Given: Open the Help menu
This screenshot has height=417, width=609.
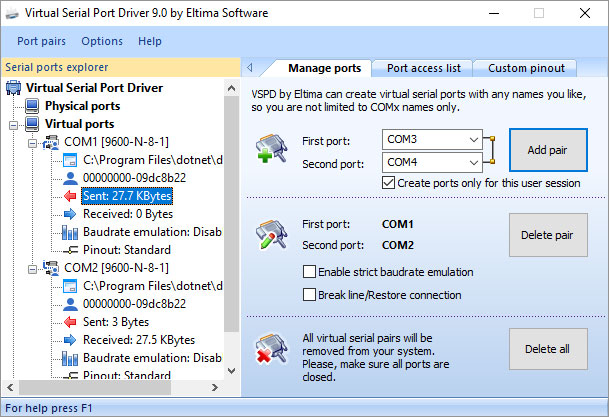Looking at the screenshot, I should coord(150,41).
